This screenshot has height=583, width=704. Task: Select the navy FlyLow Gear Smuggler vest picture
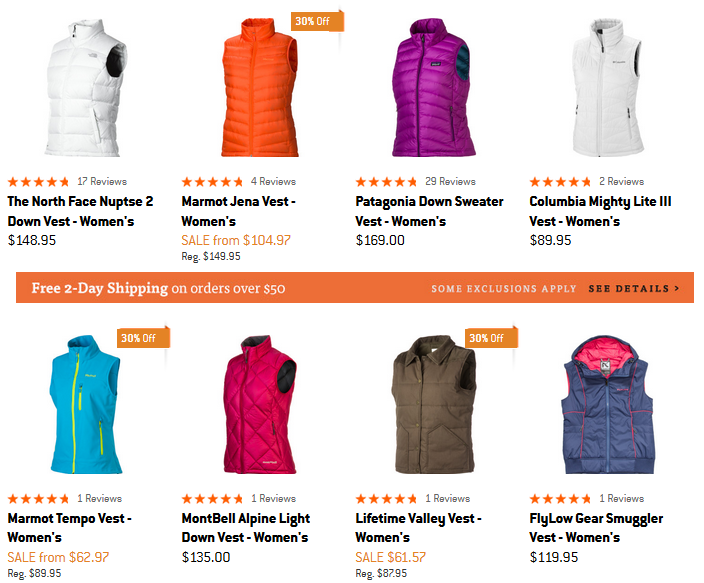[x=607, y=404]
